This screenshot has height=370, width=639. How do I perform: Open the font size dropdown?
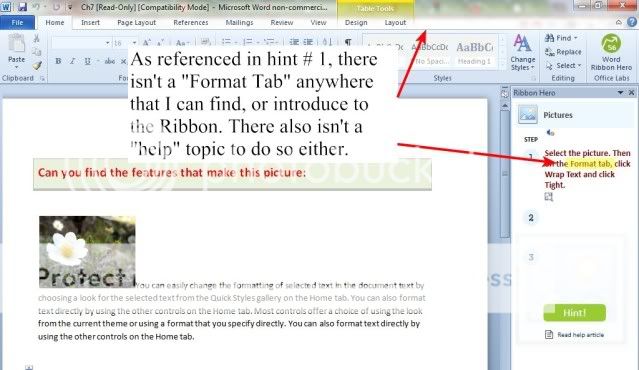point(134,43)
